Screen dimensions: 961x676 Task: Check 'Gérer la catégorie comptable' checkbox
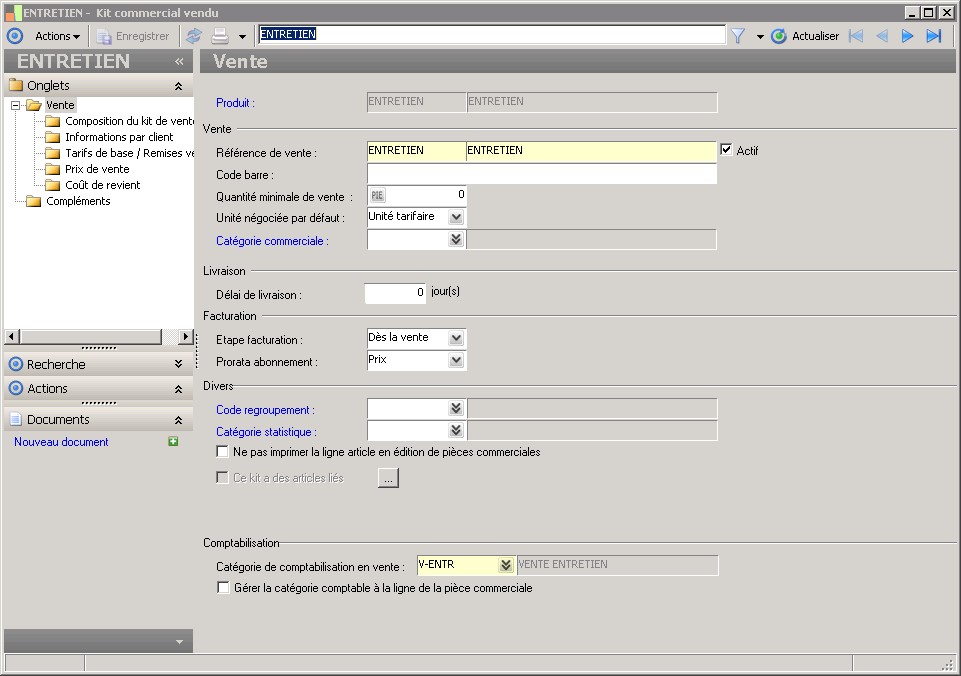click(223, 588)
